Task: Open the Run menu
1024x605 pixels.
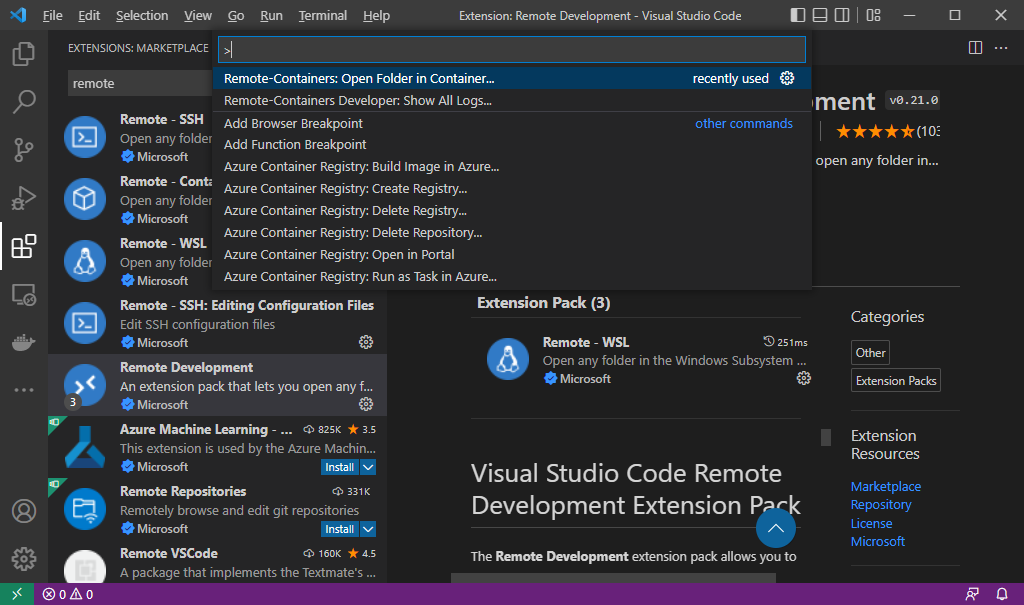Action: click(x=271, y=15)
